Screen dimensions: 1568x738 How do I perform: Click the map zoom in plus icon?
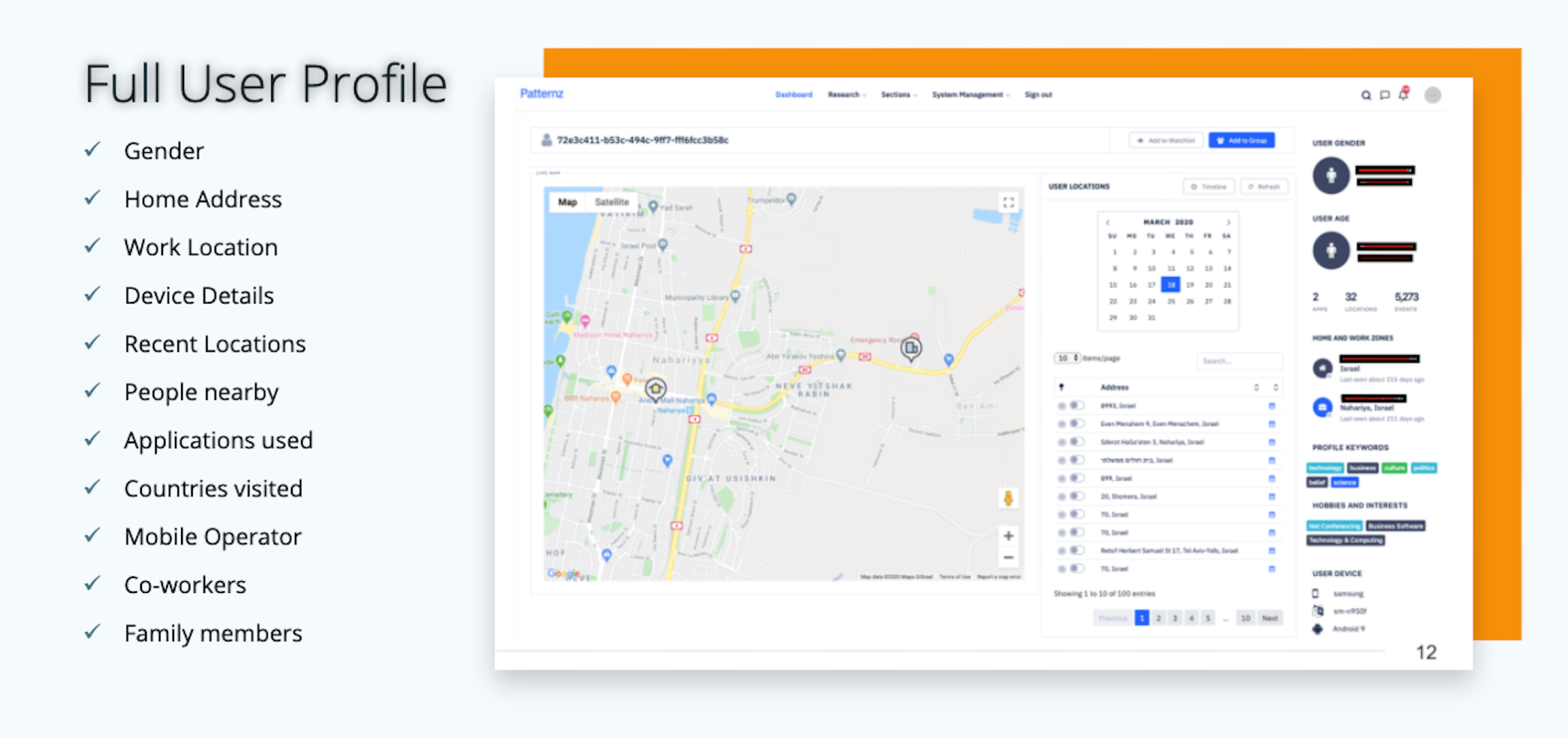[1008, 536]
